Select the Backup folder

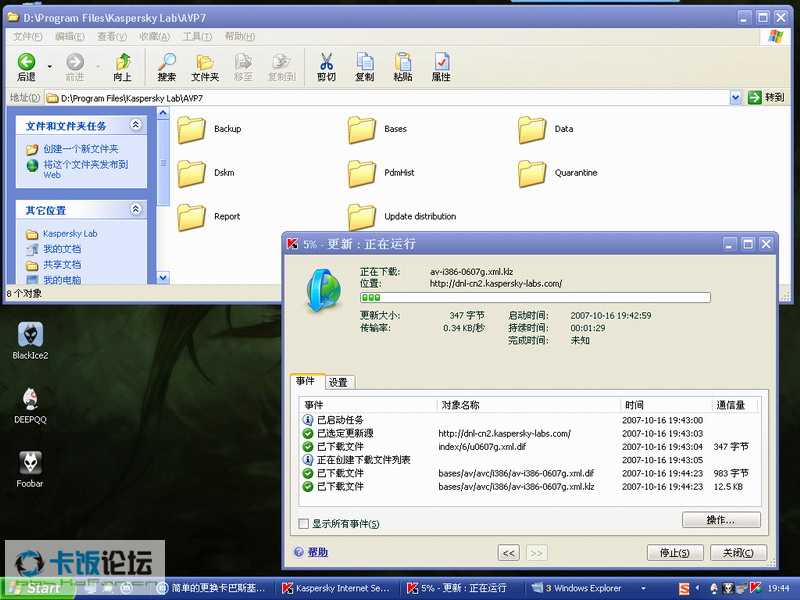pos(209,129)
